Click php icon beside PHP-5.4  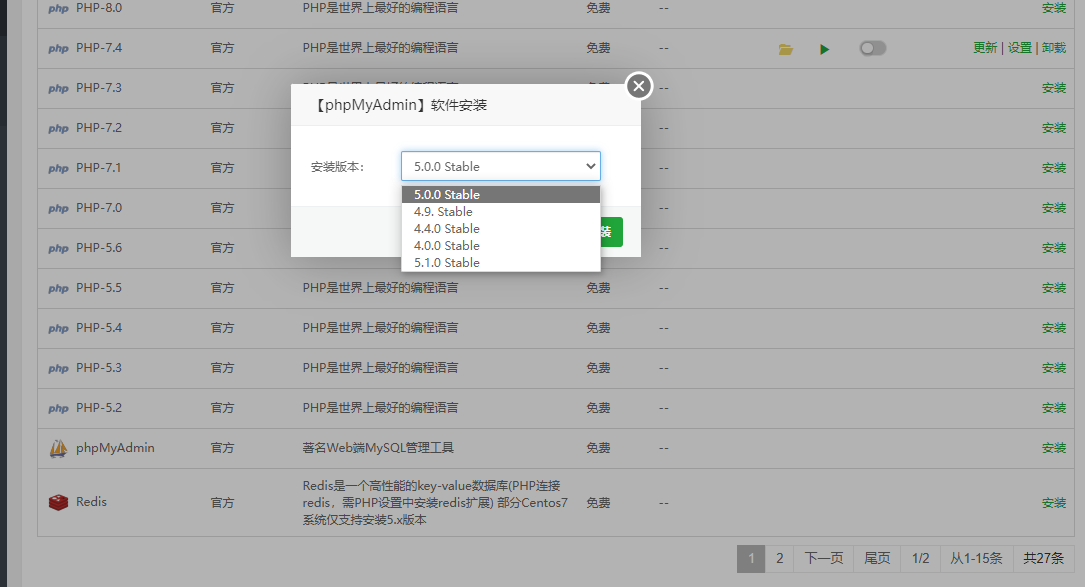point(58,329)
